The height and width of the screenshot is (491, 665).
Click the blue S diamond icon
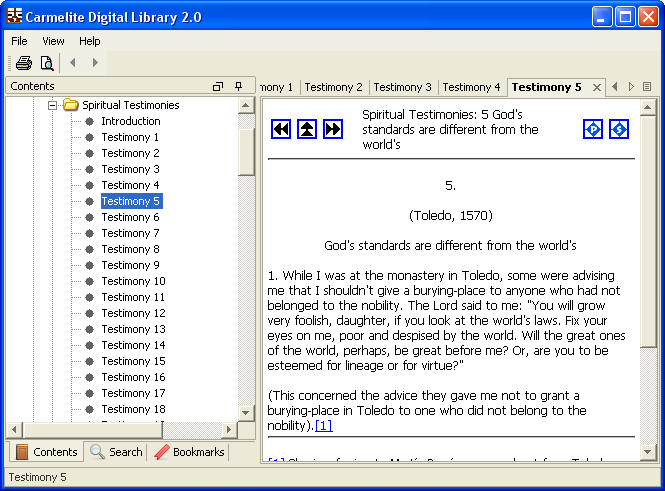(x=619, y=129)
